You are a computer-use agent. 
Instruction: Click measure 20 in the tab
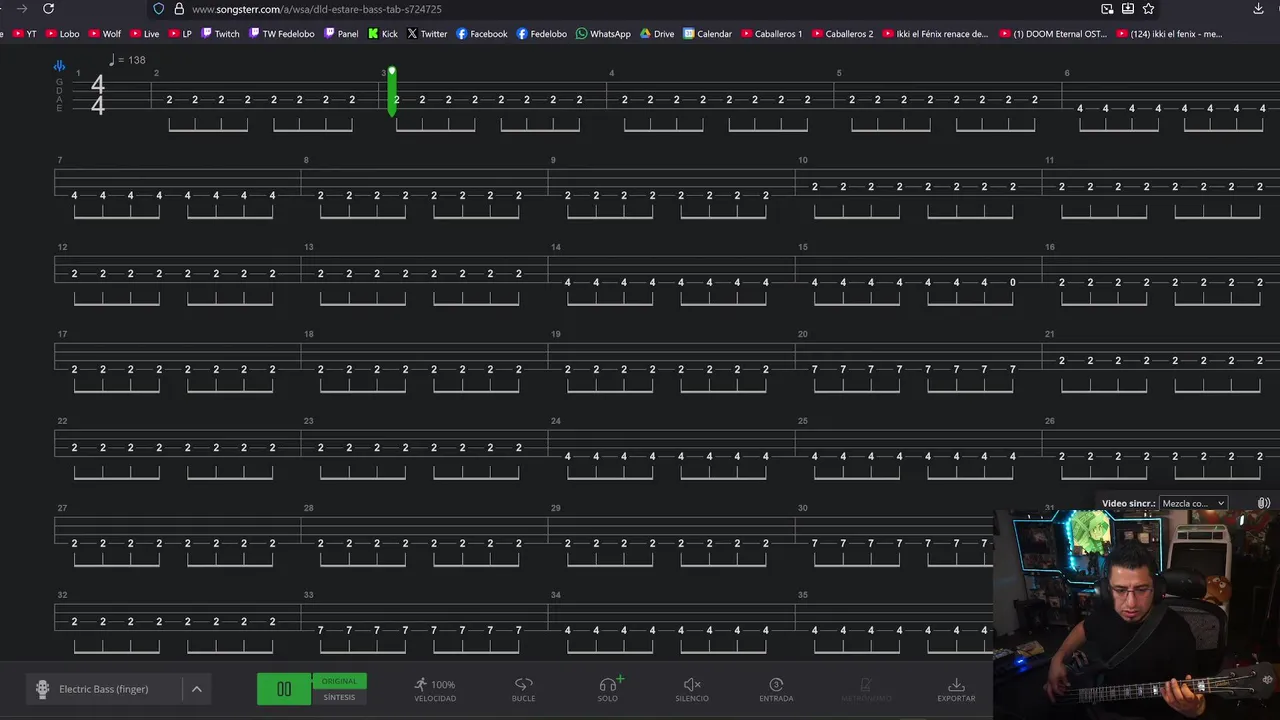(x=802, y=334)
